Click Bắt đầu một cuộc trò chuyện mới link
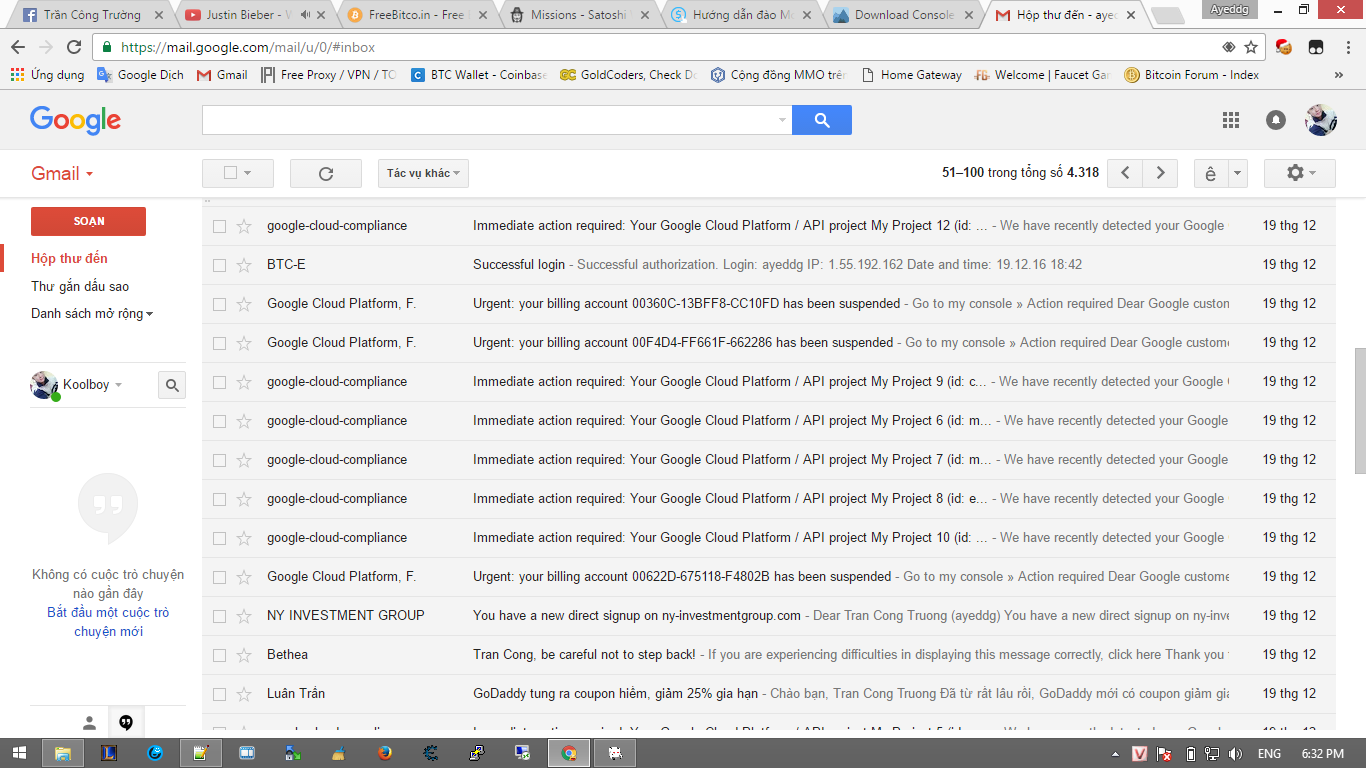Viewport: 1366px width, 768px height. pos(108,622)
